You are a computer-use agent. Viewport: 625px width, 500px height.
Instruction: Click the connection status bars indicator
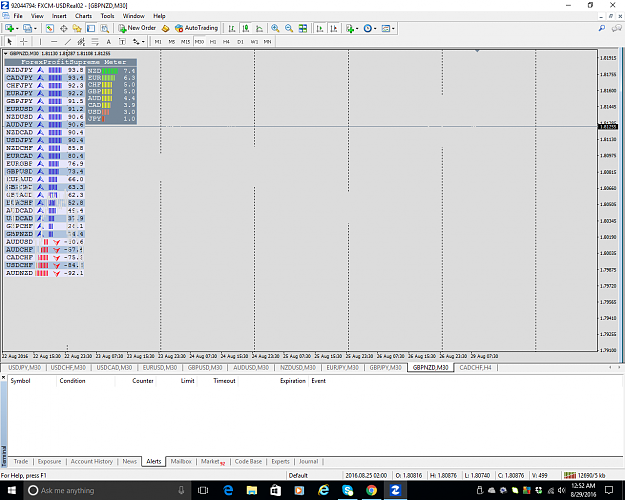tap(570, 475)
